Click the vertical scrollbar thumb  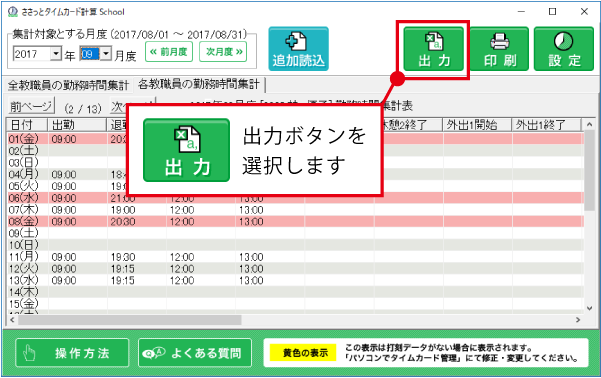(x=590, y=170)
